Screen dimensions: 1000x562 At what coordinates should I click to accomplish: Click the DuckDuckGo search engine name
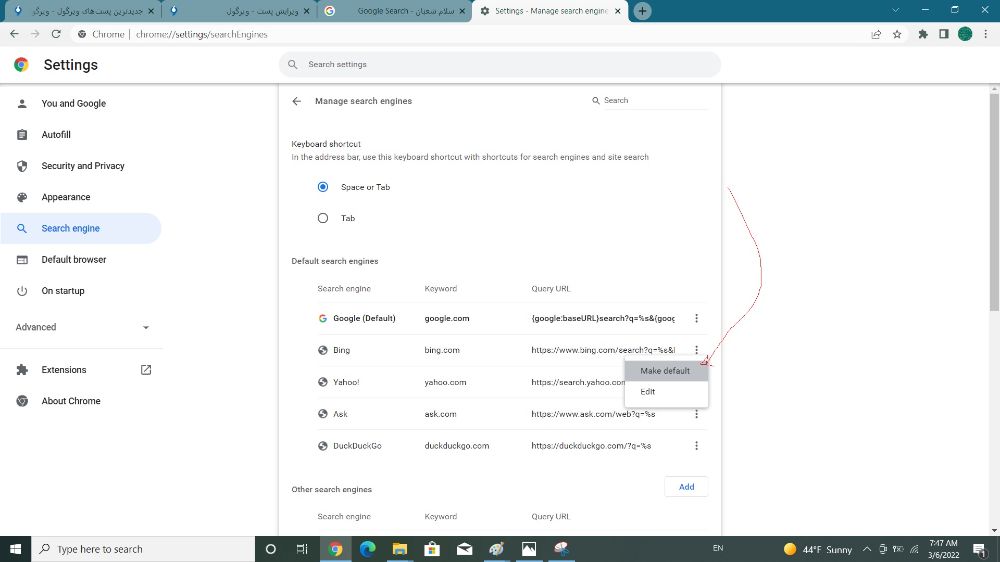click(x=357, y=446)
